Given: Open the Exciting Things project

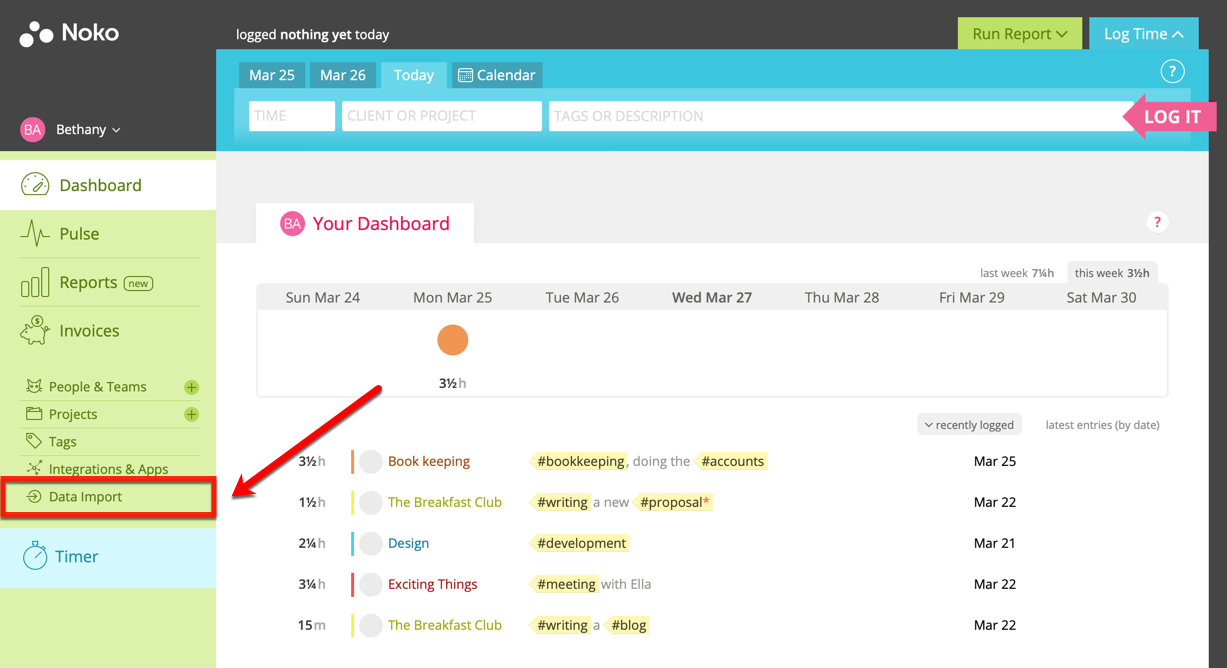Looking at the screenshot, I should [433, 584].
